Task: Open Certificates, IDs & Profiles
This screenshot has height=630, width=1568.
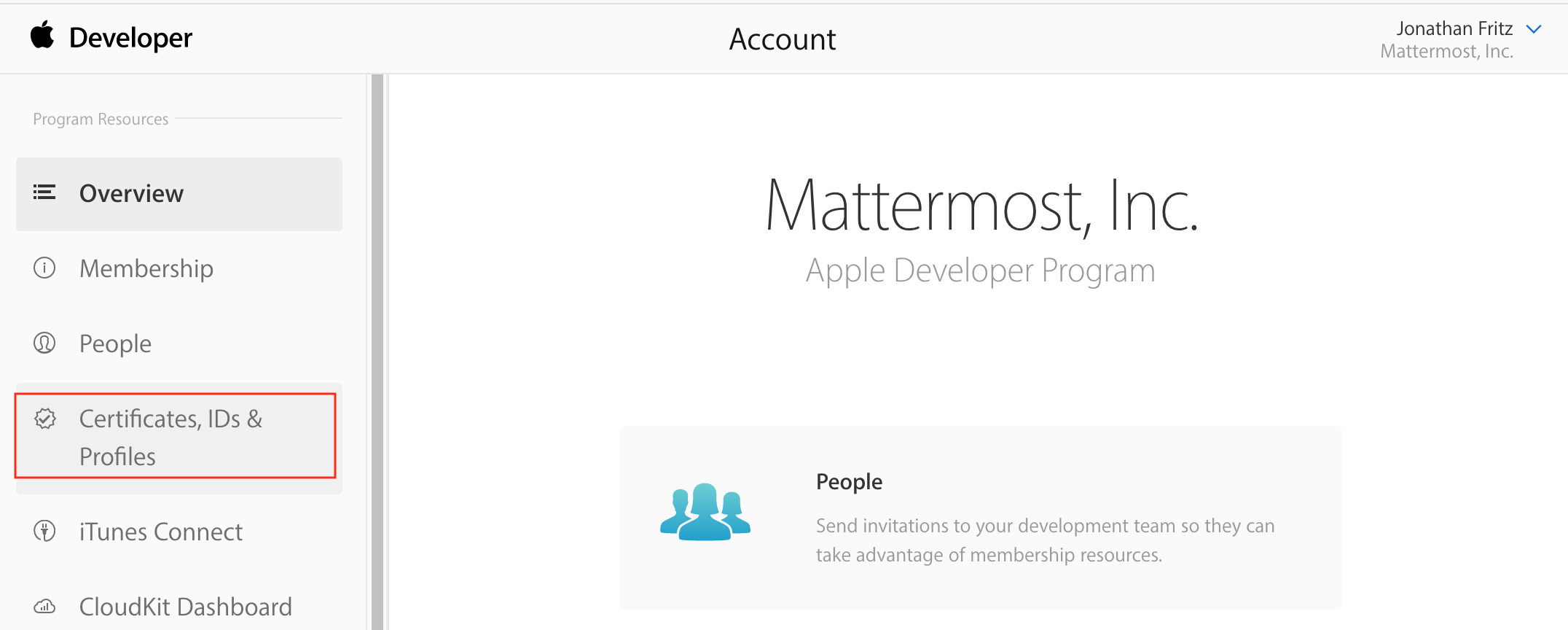Action: point(170,437)
